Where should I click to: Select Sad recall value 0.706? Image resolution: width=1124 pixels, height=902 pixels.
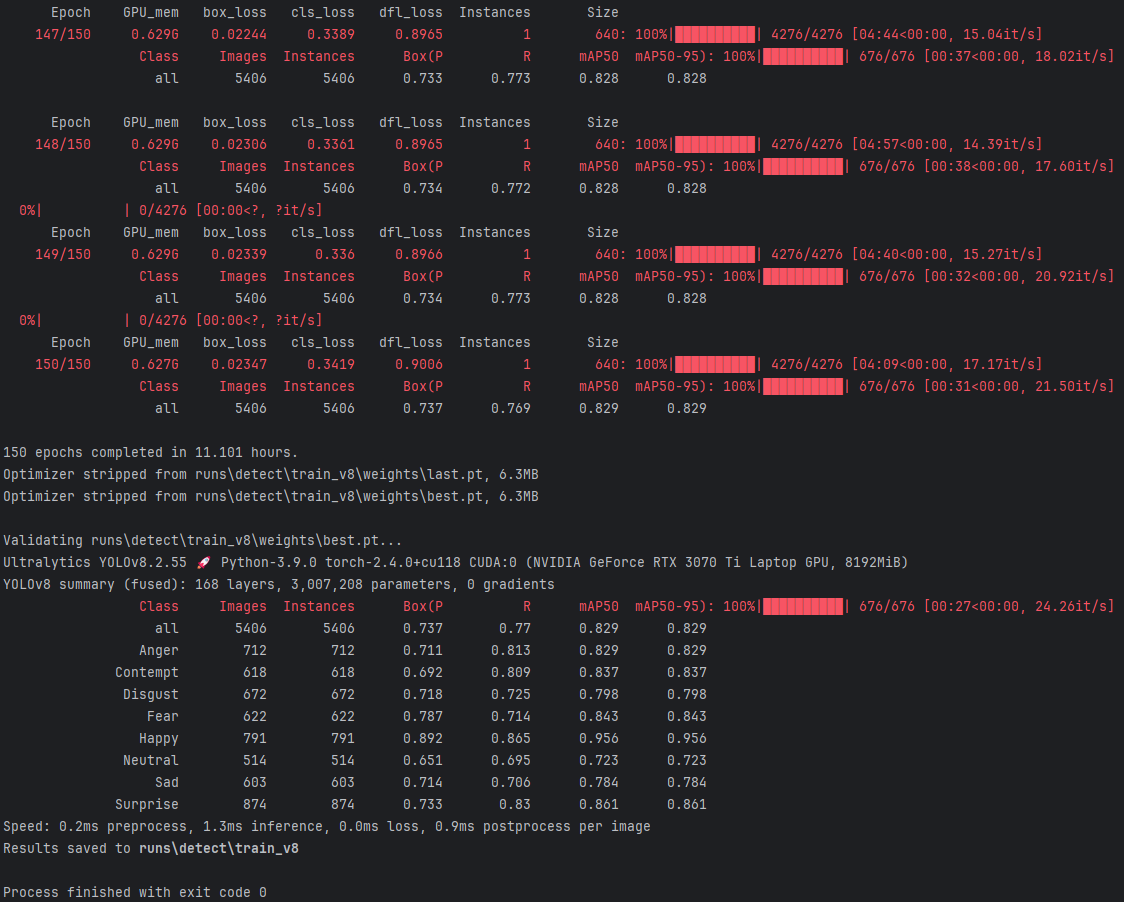tap(510, 783)
